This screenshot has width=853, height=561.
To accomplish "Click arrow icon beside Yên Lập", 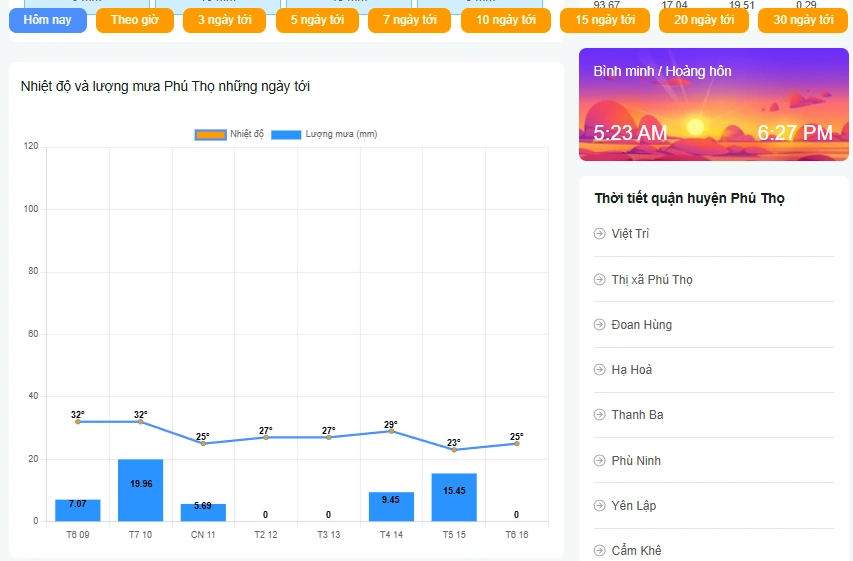I will (x=600, y=506).
